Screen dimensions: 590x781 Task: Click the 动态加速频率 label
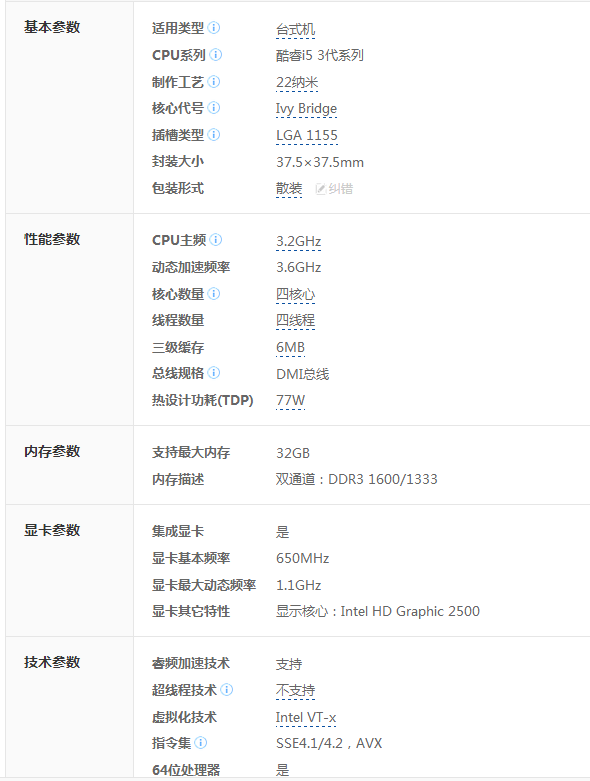click(x=191, y=267)
